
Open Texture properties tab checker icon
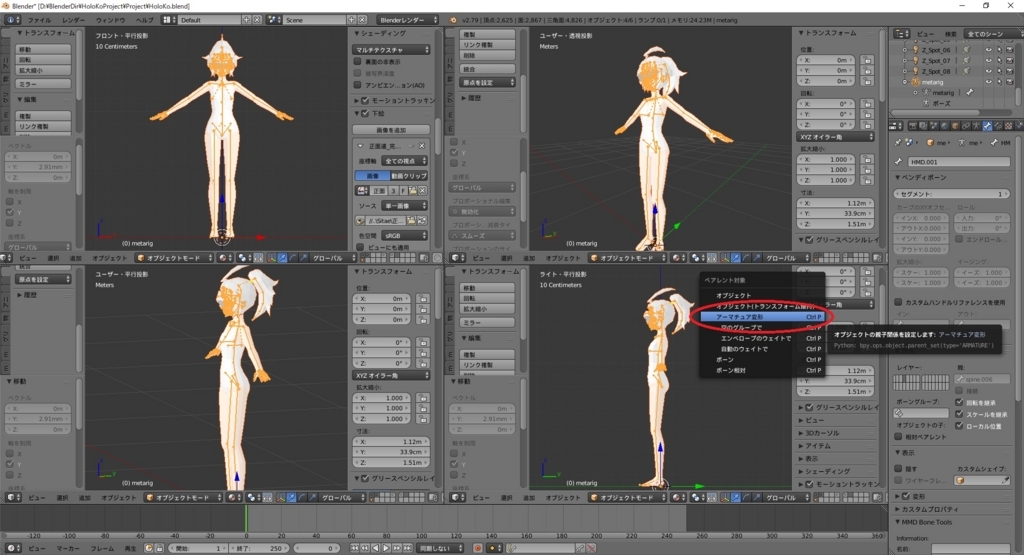click(x=1008, y=126)
